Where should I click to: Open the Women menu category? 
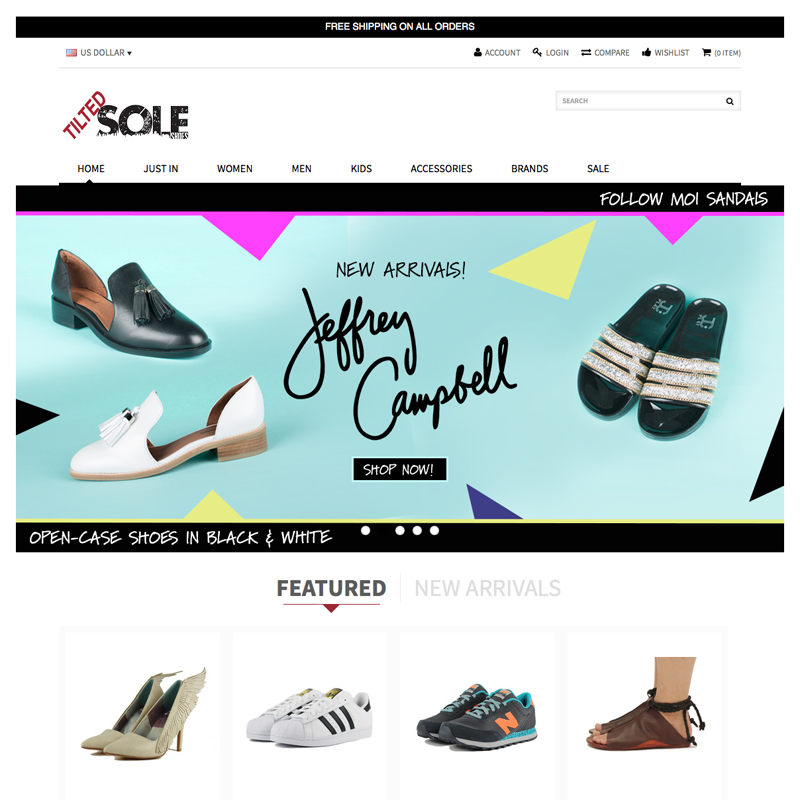(x=235, y=168)
